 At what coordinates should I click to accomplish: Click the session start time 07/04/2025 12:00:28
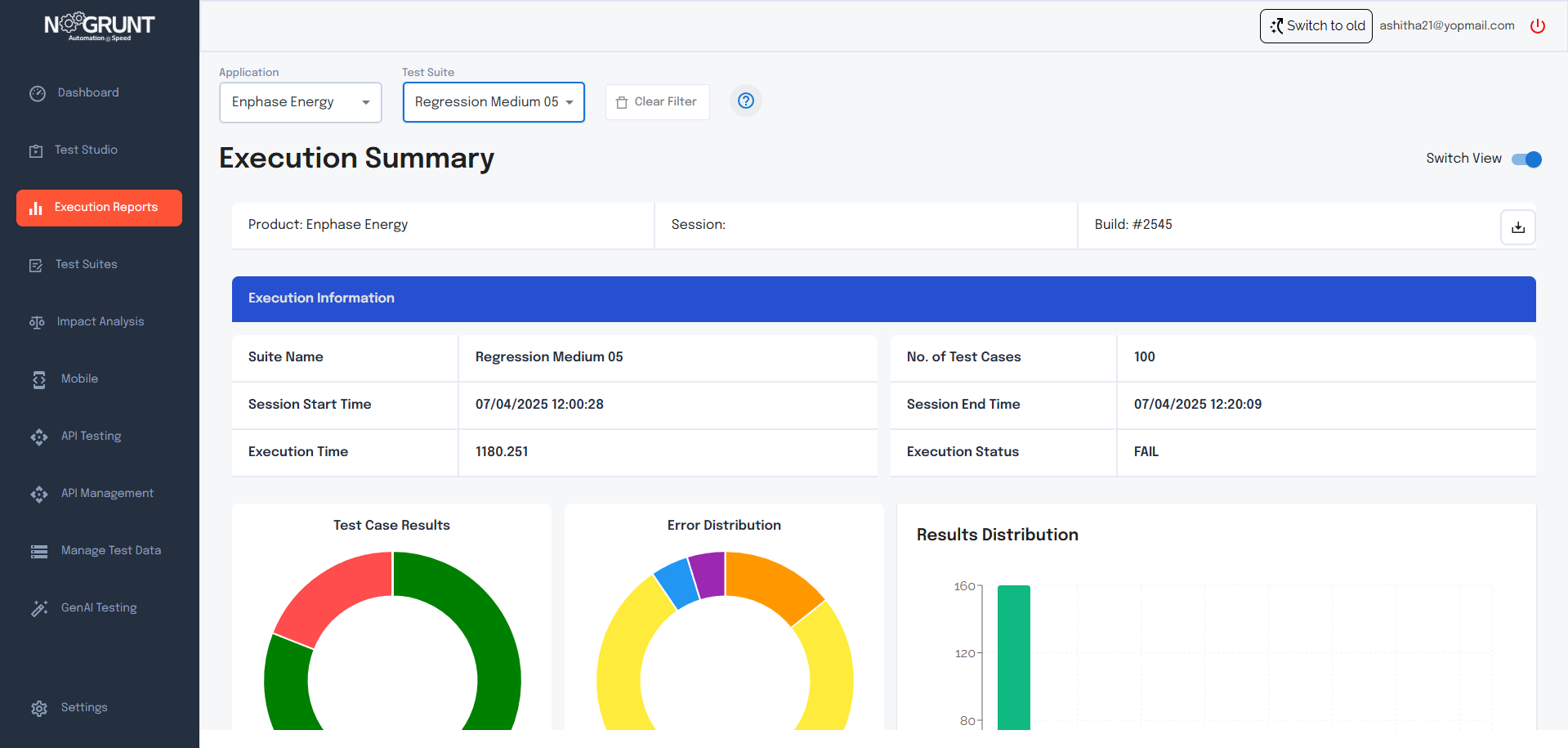[539, 405]
